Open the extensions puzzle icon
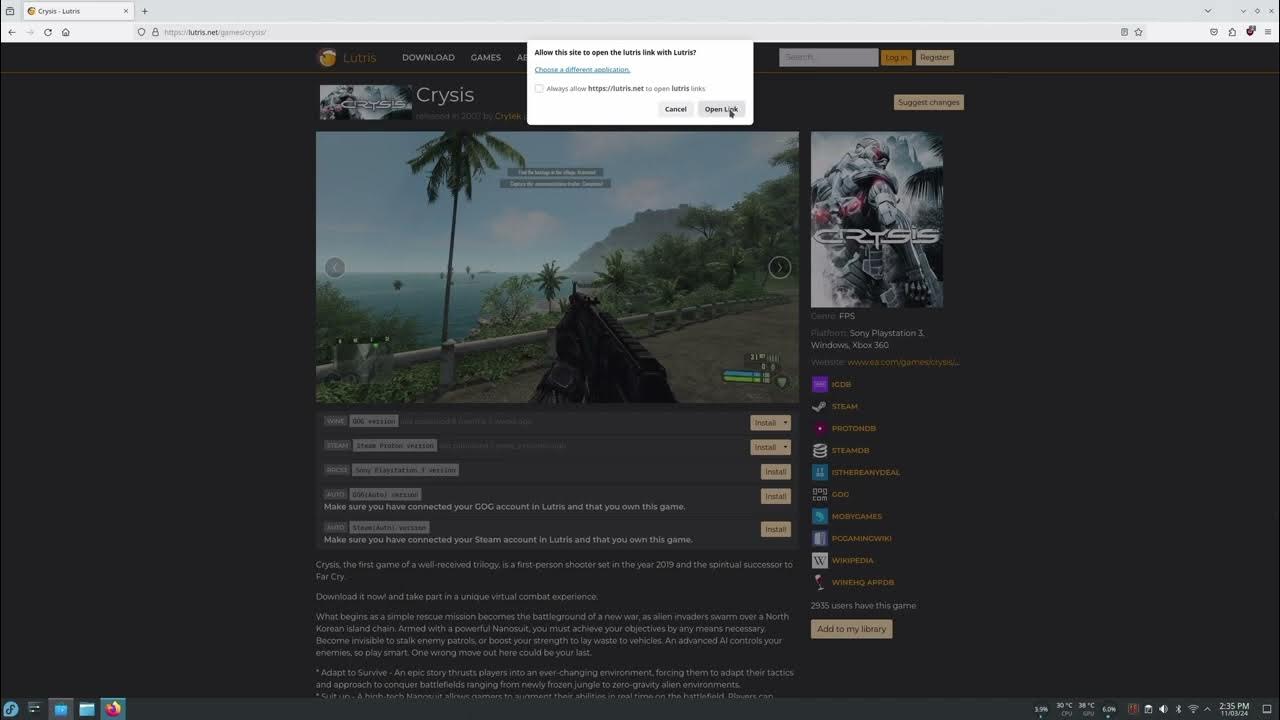The width and height of the screenshot is (1280, 720). [x=1232, y=32]
